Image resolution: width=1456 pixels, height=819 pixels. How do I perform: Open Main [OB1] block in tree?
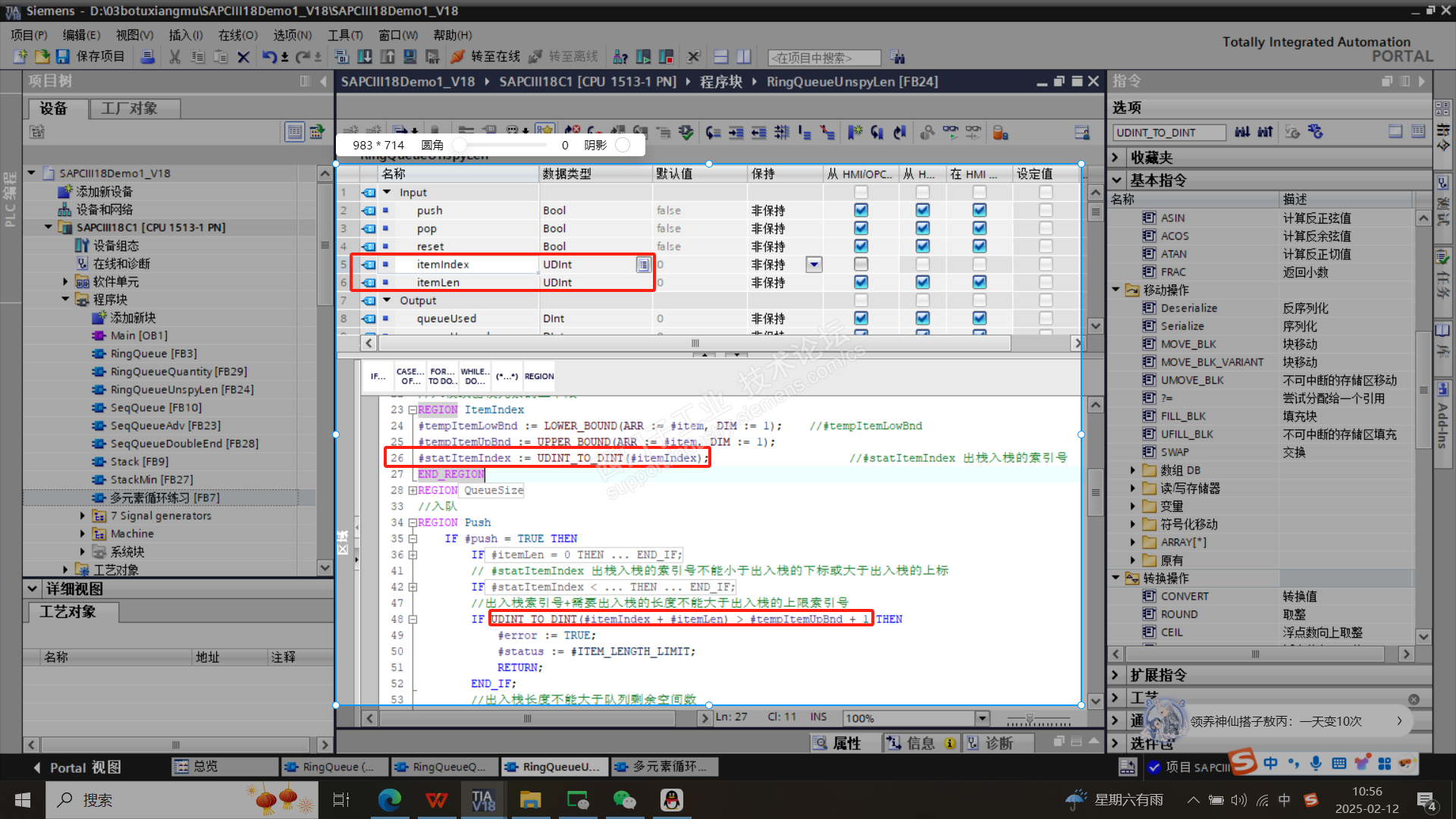[139, 336]
